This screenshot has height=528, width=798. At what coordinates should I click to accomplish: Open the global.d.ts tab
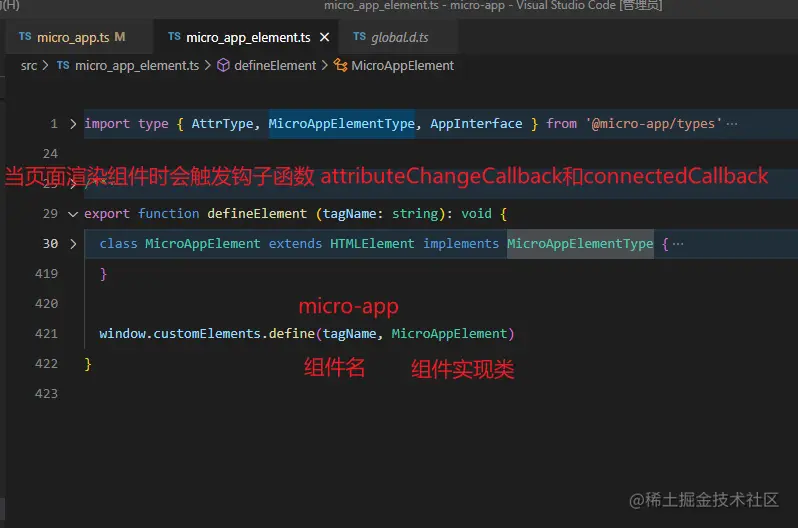pyautogui.click(x=400, y=37)
